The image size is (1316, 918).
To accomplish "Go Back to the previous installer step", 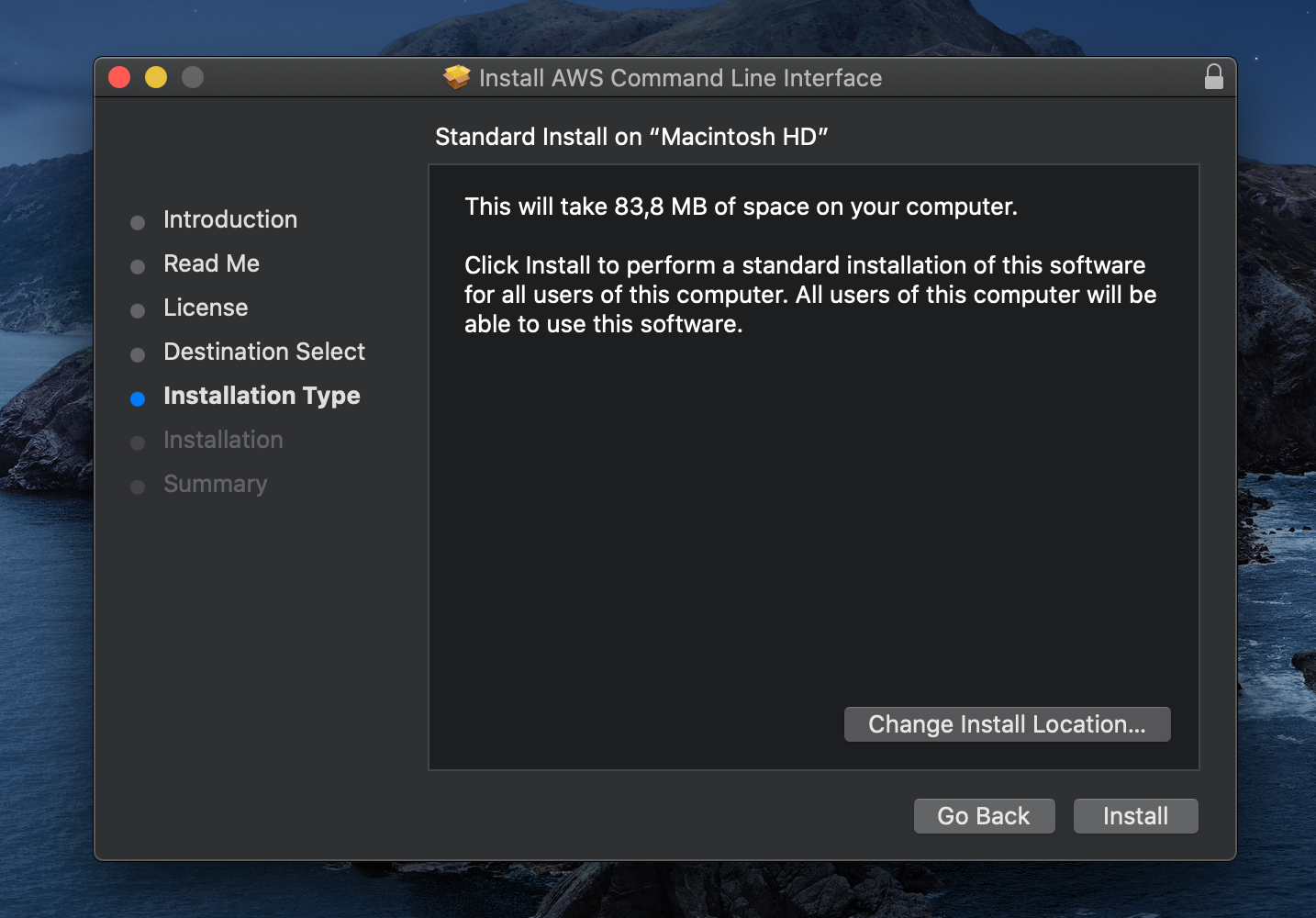I will (984, 816).
